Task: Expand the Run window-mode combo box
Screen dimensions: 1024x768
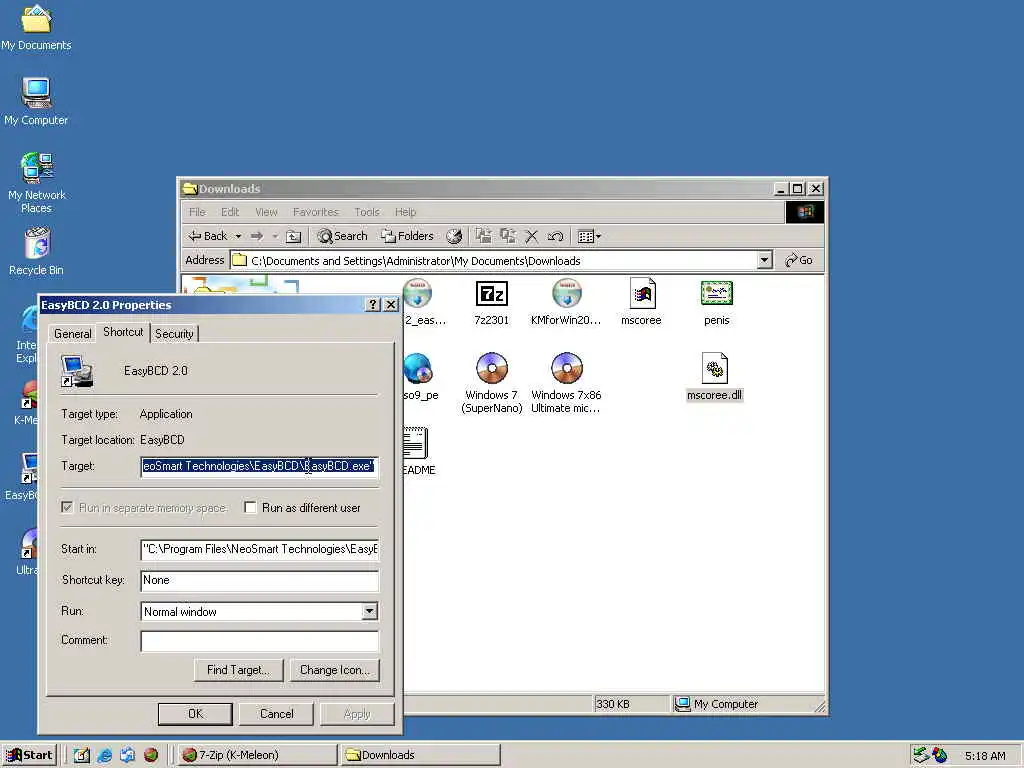Action: 370,612
